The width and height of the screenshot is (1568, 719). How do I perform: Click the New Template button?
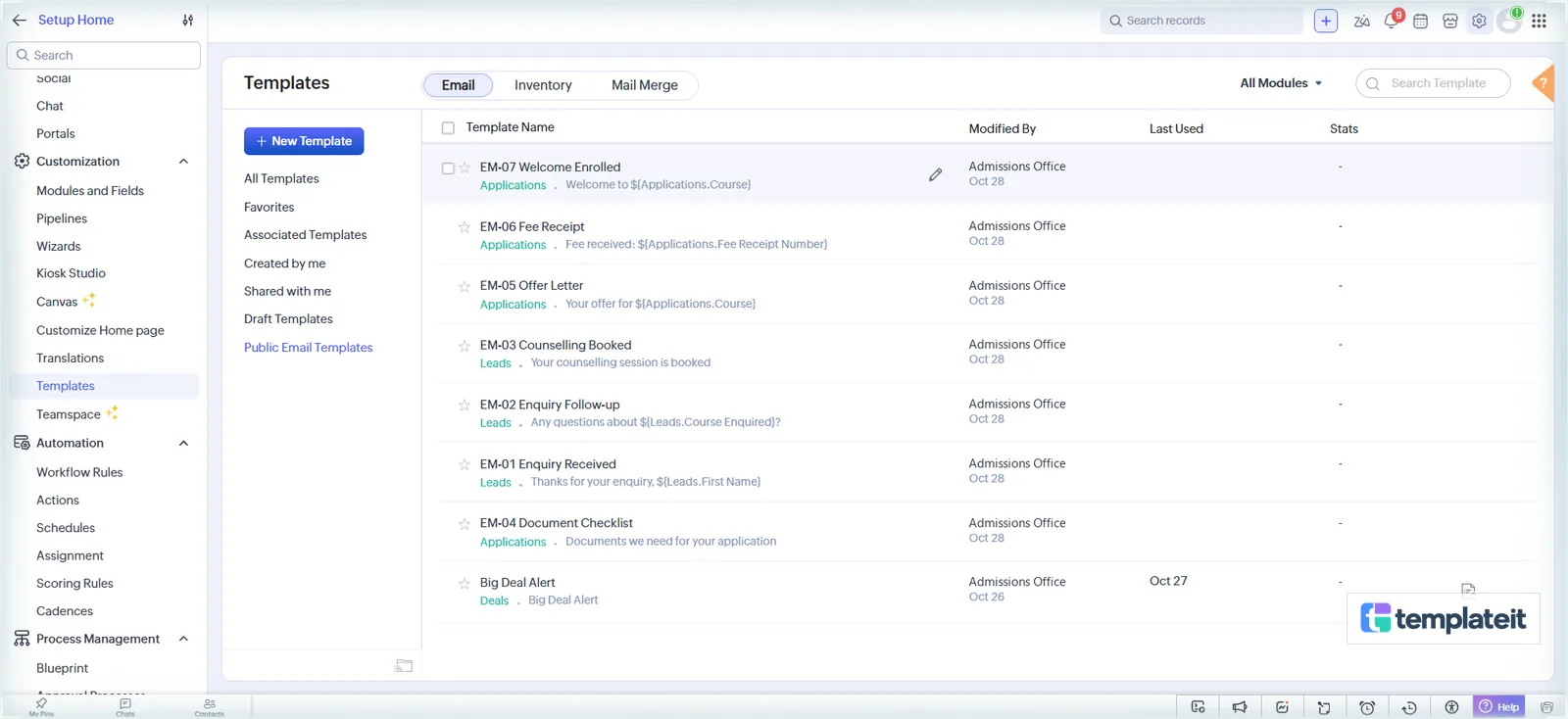coord(304,141)
